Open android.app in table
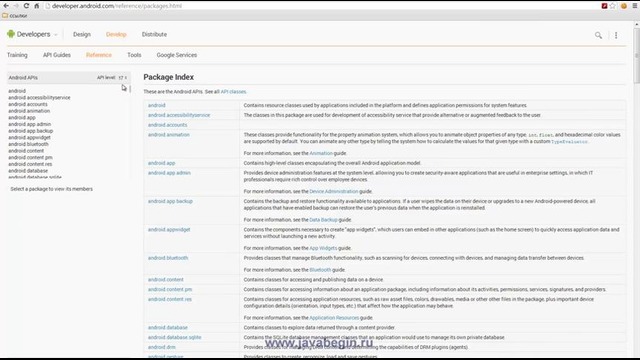 click(x=161, y=163)
